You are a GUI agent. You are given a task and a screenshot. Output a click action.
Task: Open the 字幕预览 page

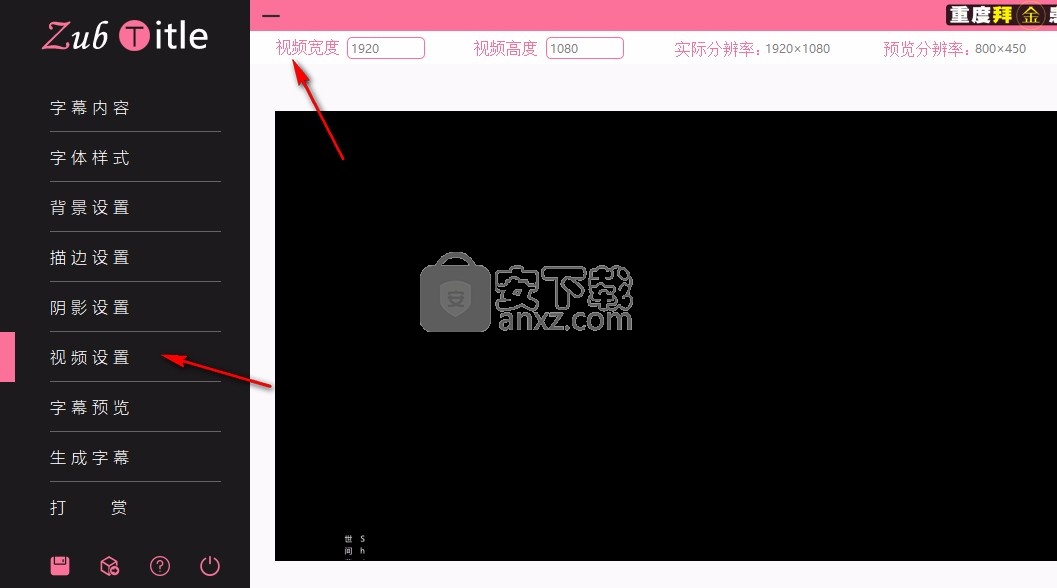click(x=90, y=408)
